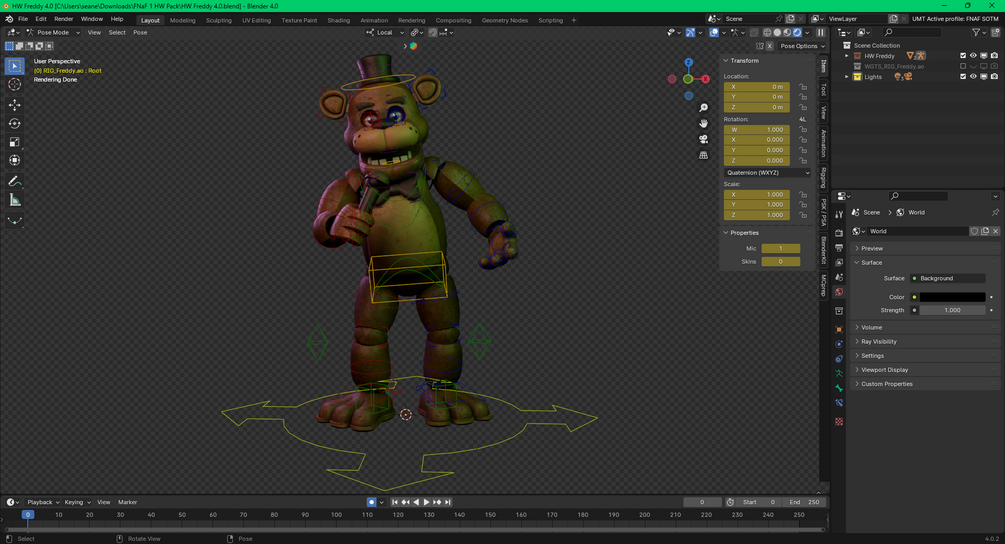Pin the properties editor context
Viewport: 1005px width, 544px height.
pos(995,212)
